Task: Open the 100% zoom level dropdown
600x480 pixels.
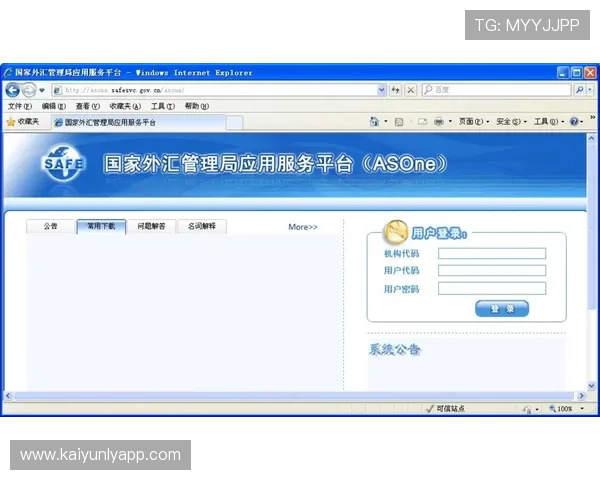Action: 582,408
